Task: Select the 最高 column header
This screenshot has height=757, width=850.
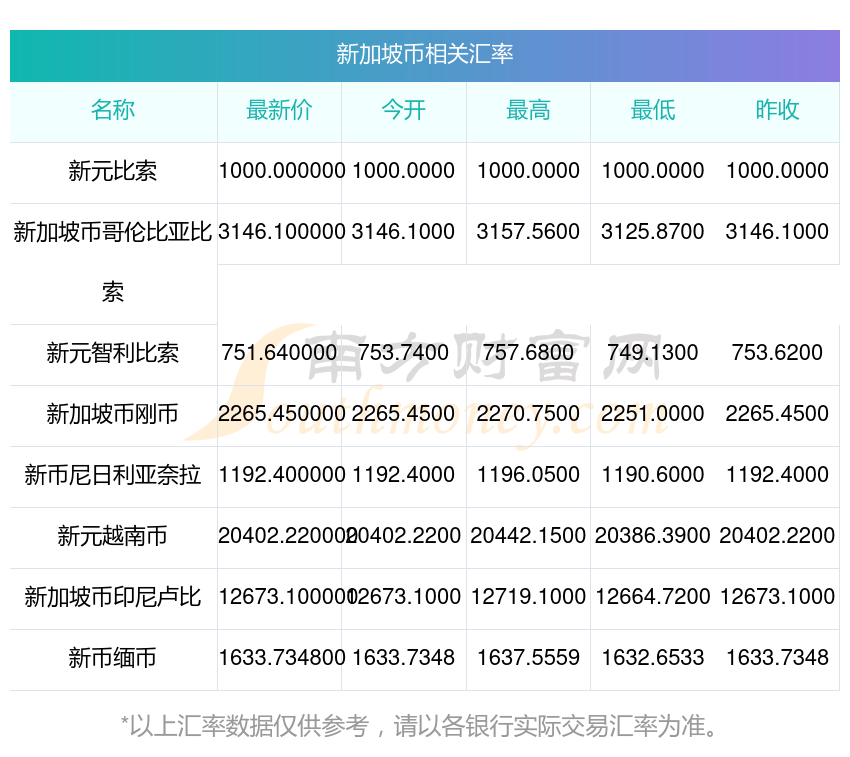Action: [528, 110]
